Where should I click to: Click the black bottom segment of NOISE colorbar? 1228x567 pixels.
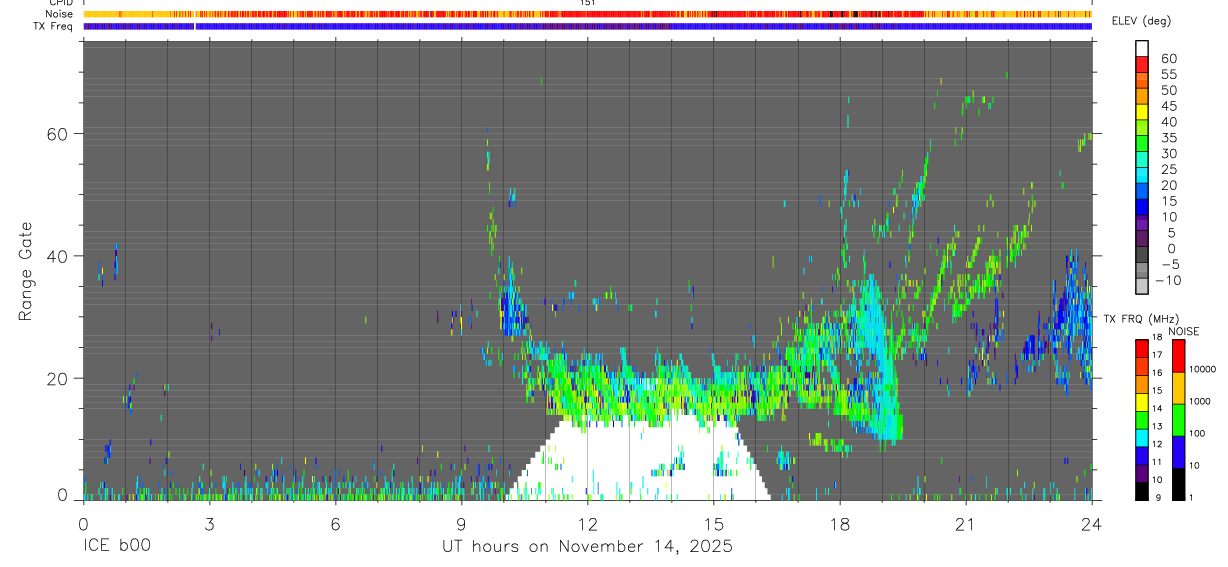coord(1178,483)
